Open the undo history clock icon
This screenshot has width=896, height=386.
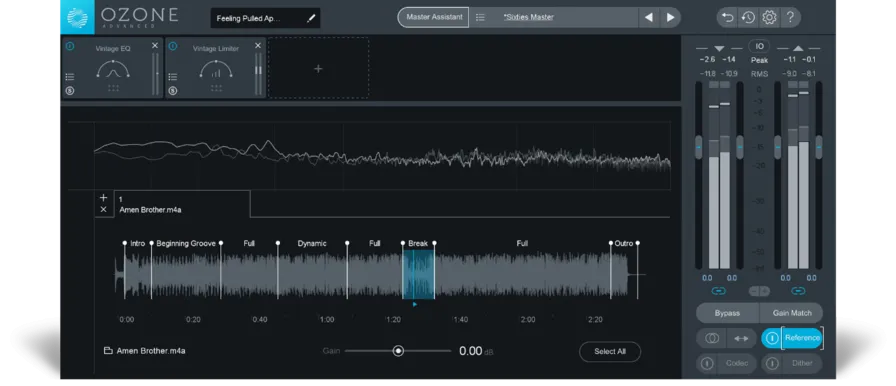click(748, 18)
